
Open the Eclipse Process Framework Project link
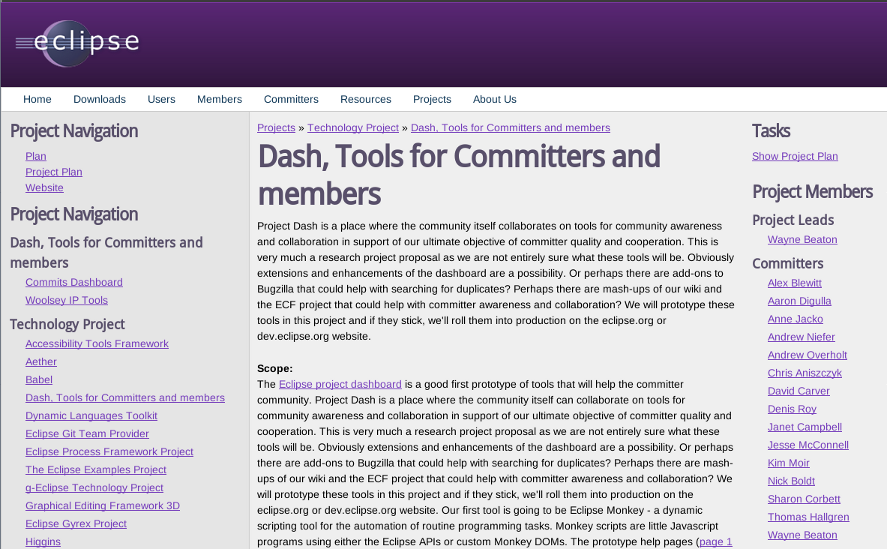pos(109,452)
